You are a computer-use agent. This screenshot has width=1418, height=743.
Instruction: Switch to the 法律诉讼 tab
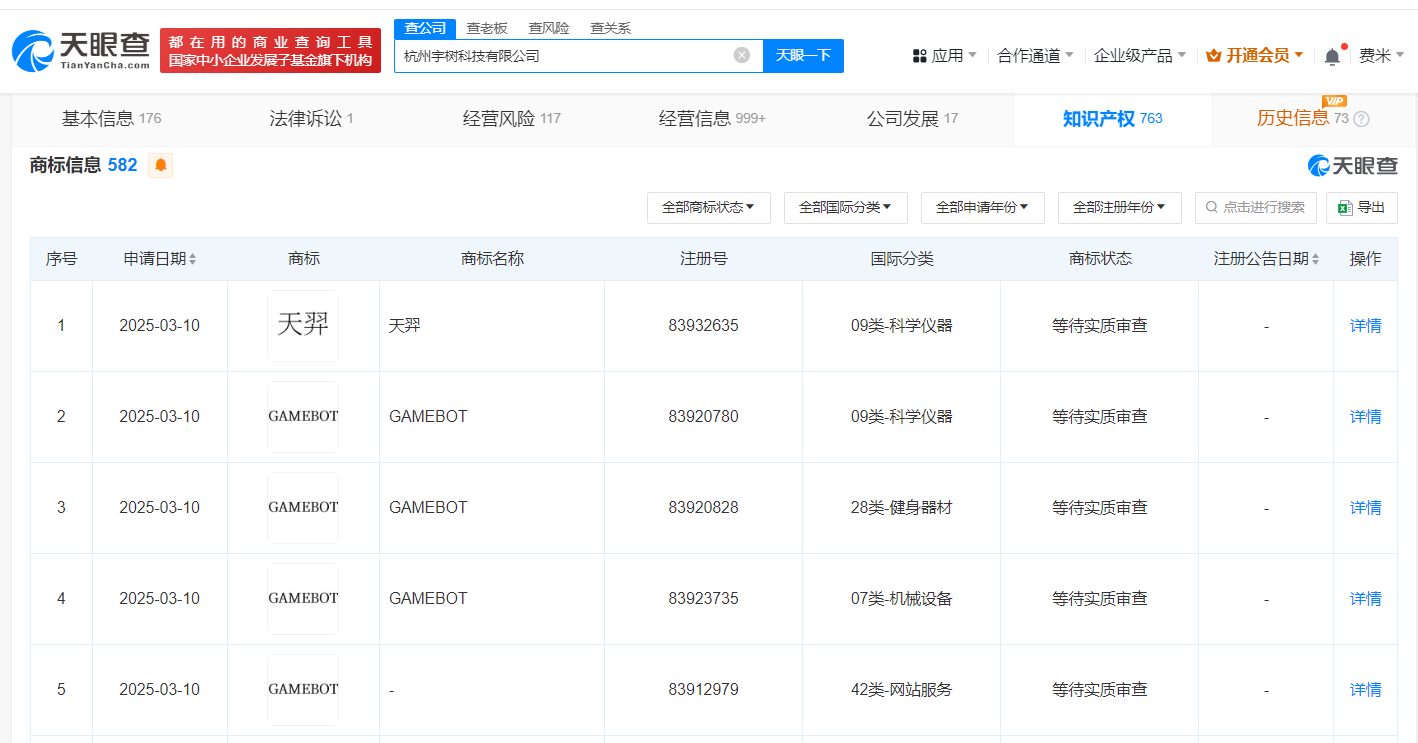311,119
